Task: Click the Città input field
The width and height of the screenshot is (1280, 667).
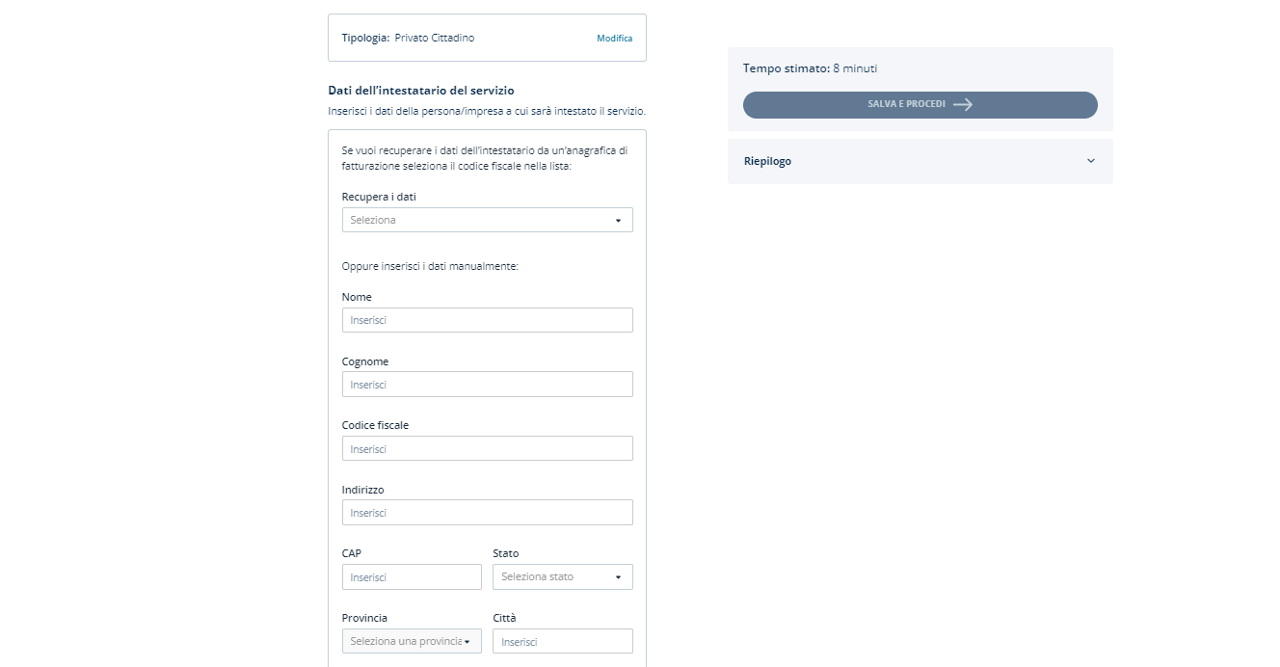Action: tap(563, 641)
